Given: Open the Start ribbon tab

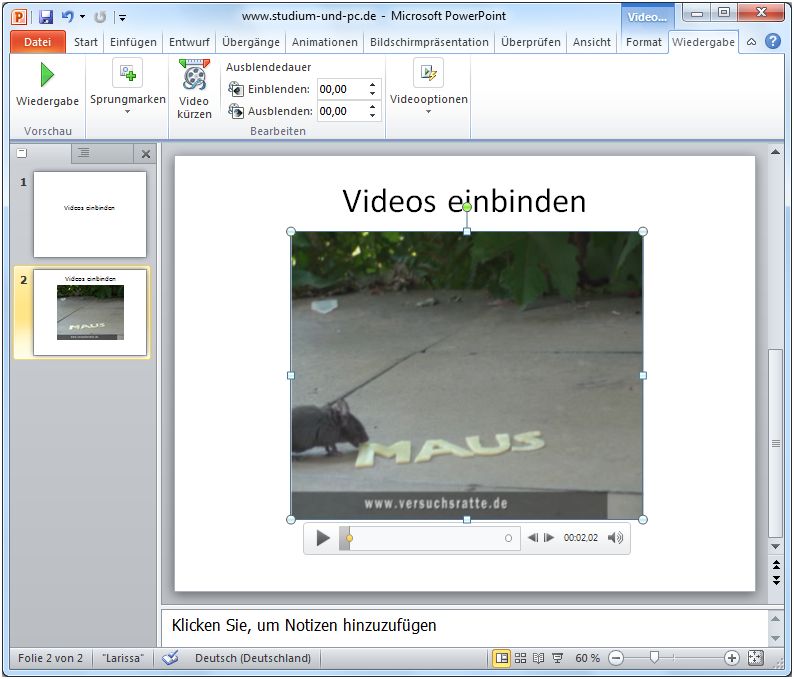Looking at the screenshot, I should pos(86,42).
